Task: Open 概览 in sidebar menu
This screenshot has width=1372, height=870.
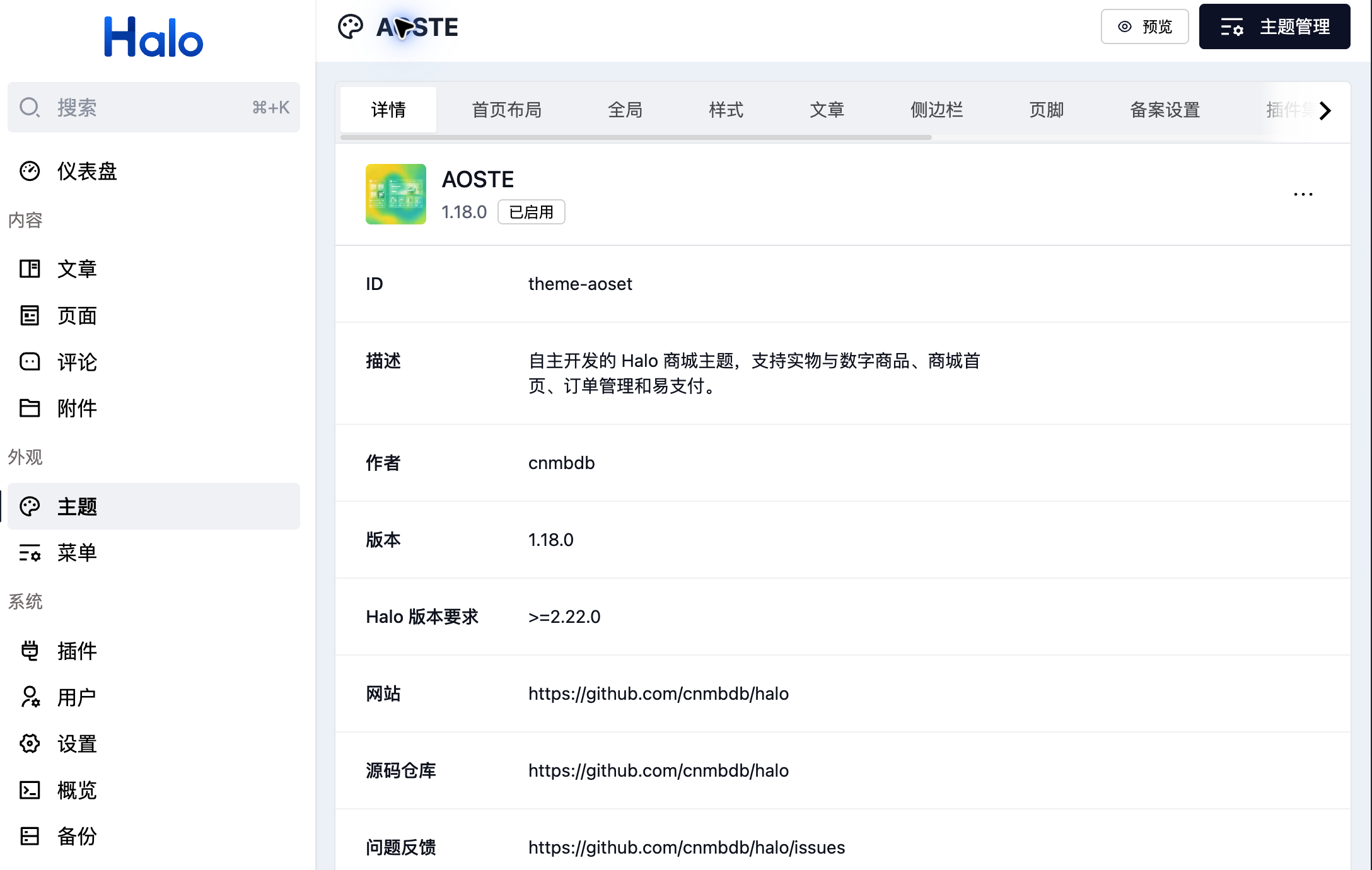Action: coord(154,791)
